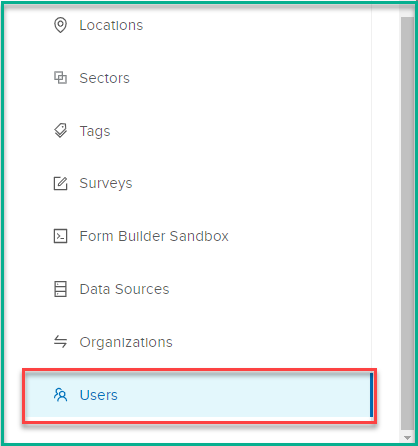Click the Organizations arrows icon
The height and width of the screenshot is (446, 418).
[60, 342]
